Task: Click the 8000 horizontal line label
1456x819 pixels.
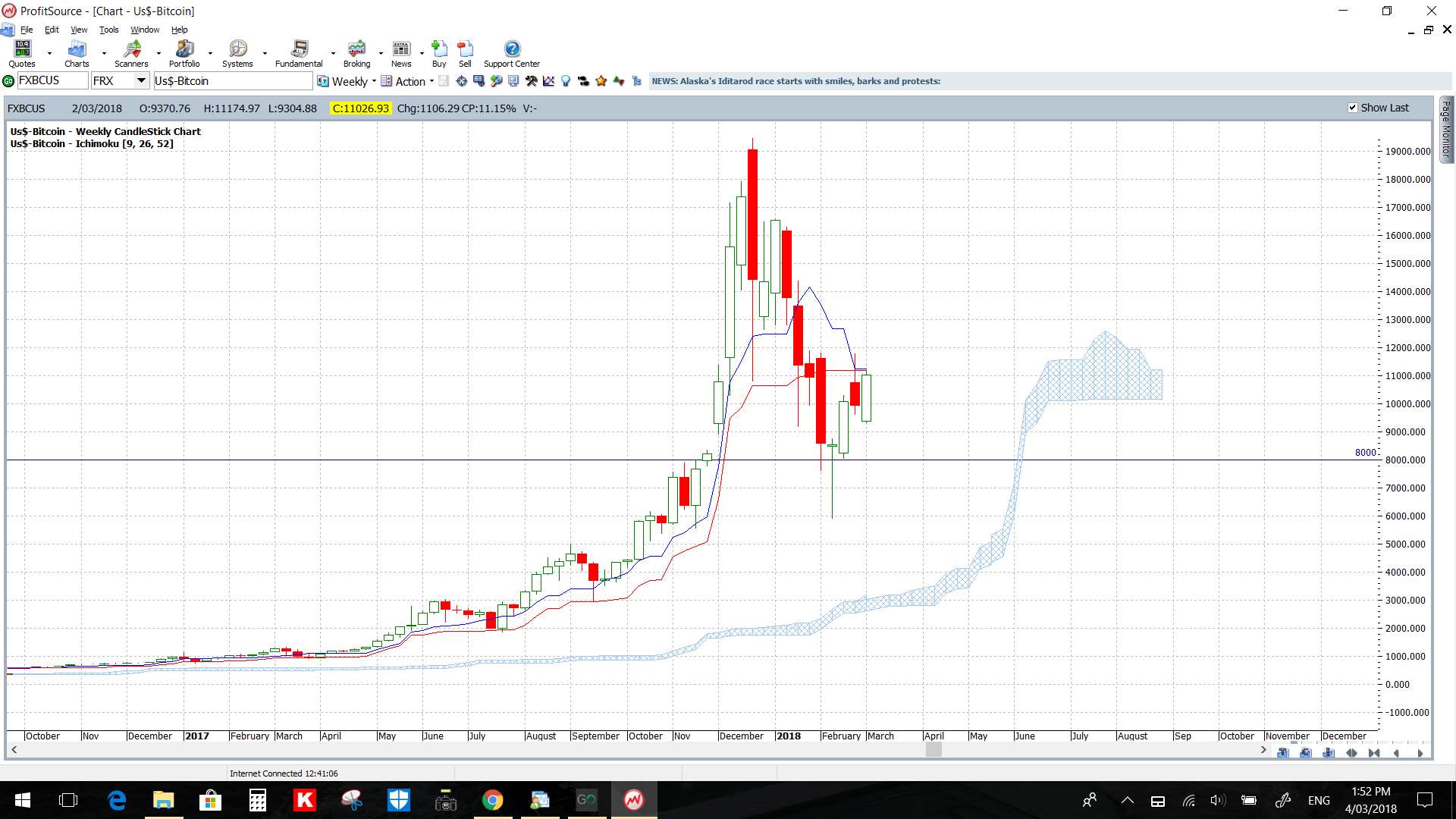Action: pyautogui.click(x=1365, y=453)
